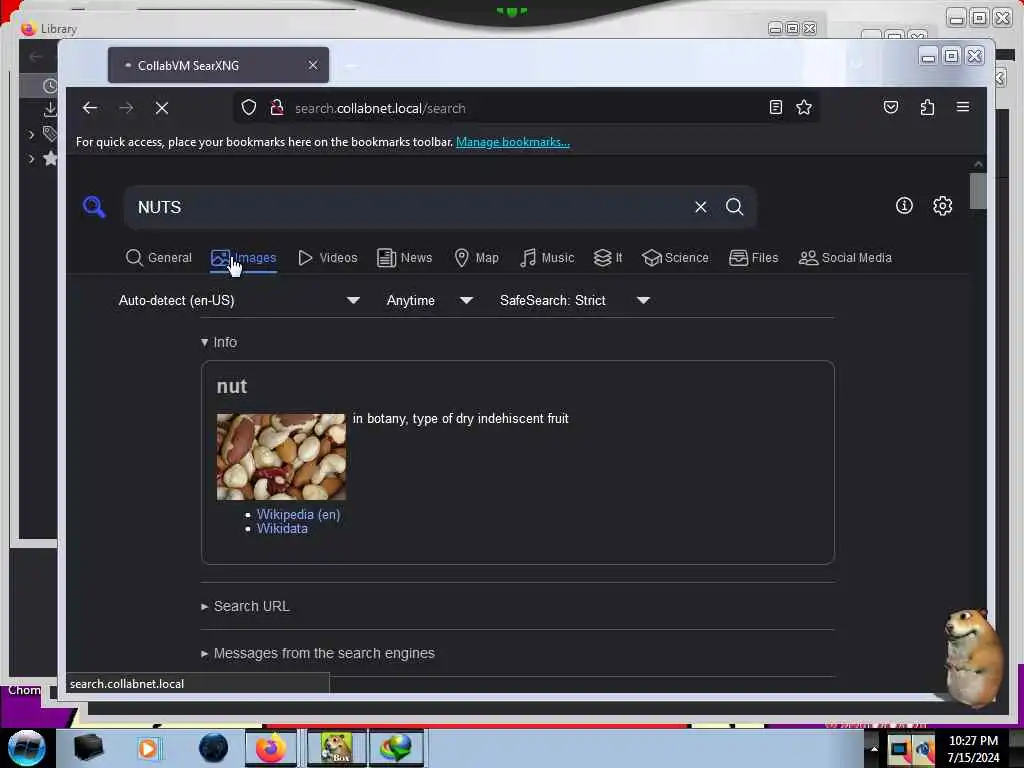Open the dark globe taskbar icon
This screenshot has width=1024, height=768.
pyautogui.click(x=213, y=748)
